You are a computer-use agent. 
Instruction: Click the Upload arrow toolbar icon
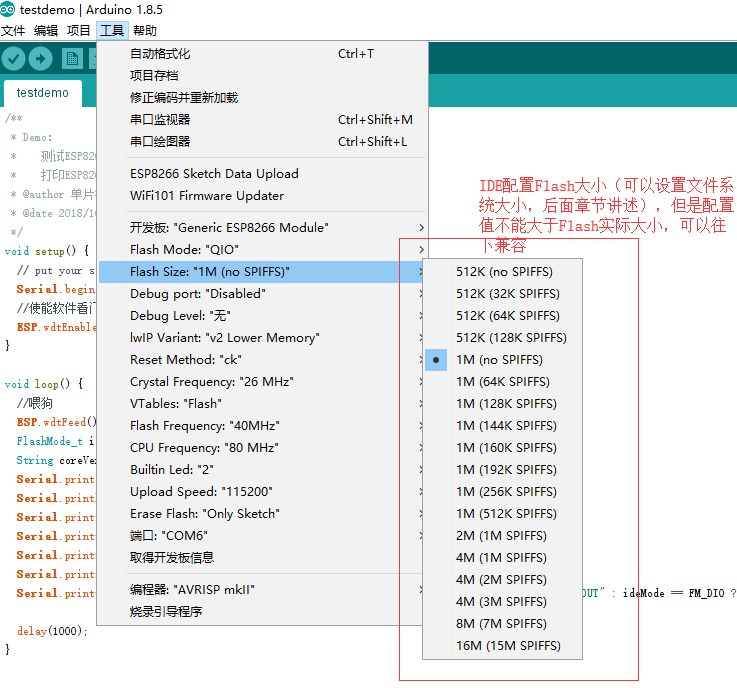pyautogui.click(x=40, y=59)
